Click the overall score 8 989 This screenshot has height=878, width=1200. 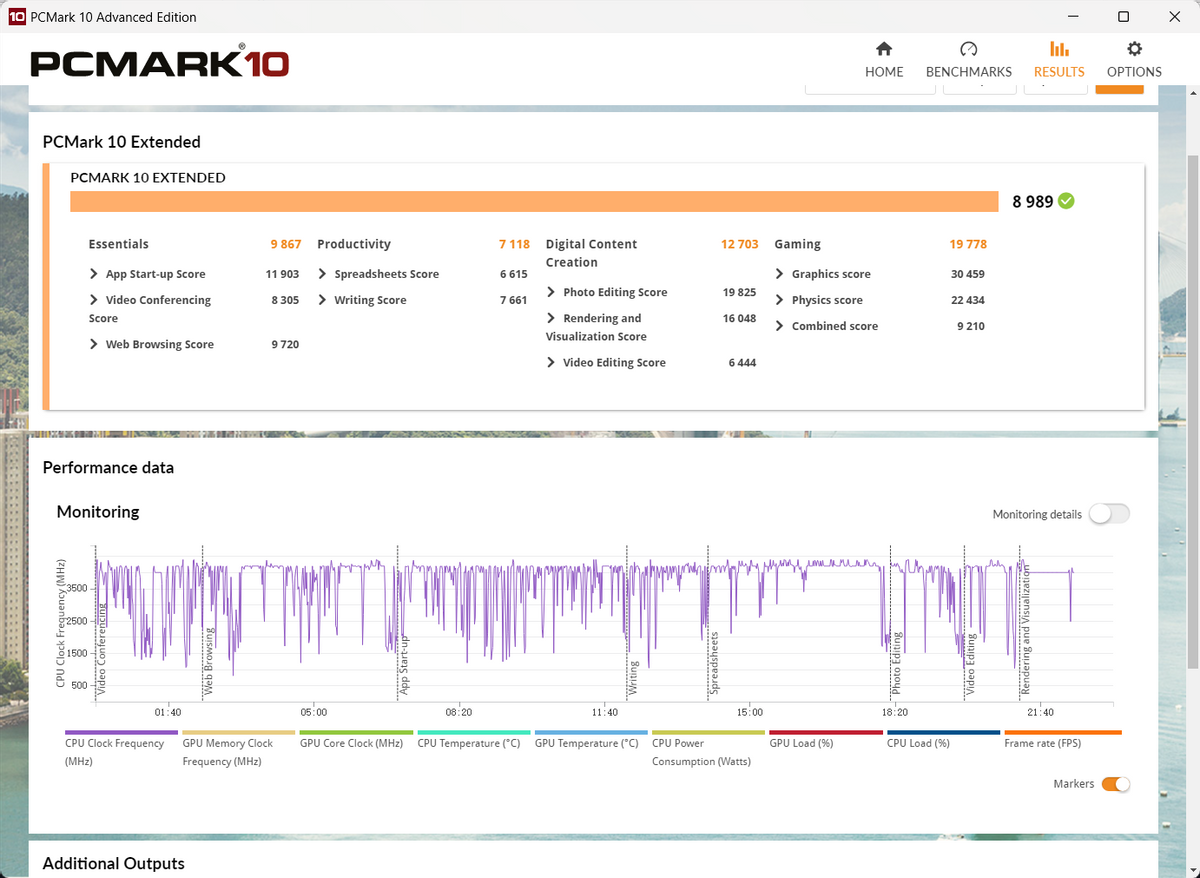pos(1033,201)
